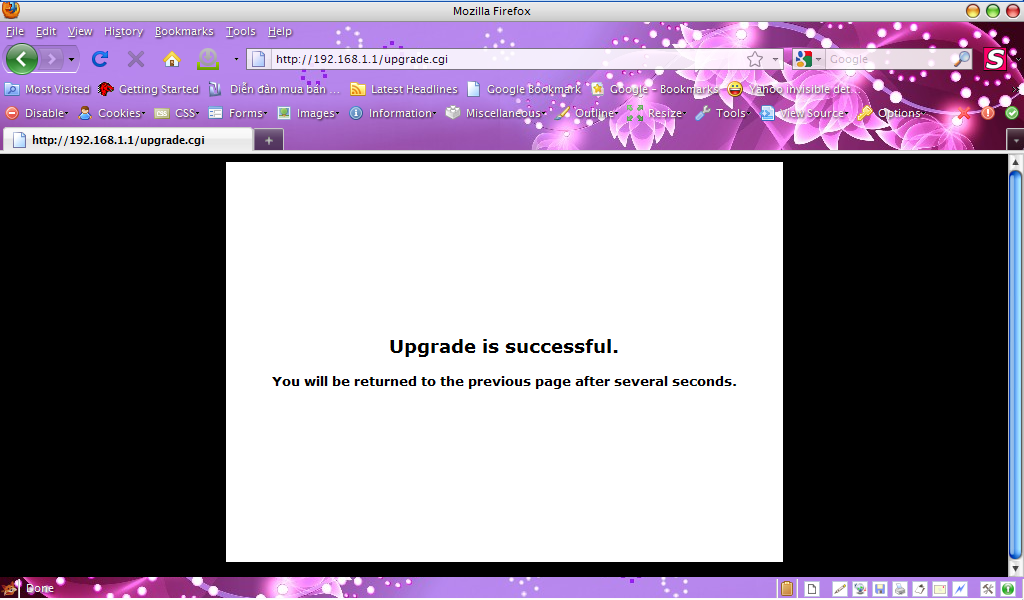Go to the Home page
Image resolution: width=1024 pixels, height=600 pixels.
pos(172,59)
